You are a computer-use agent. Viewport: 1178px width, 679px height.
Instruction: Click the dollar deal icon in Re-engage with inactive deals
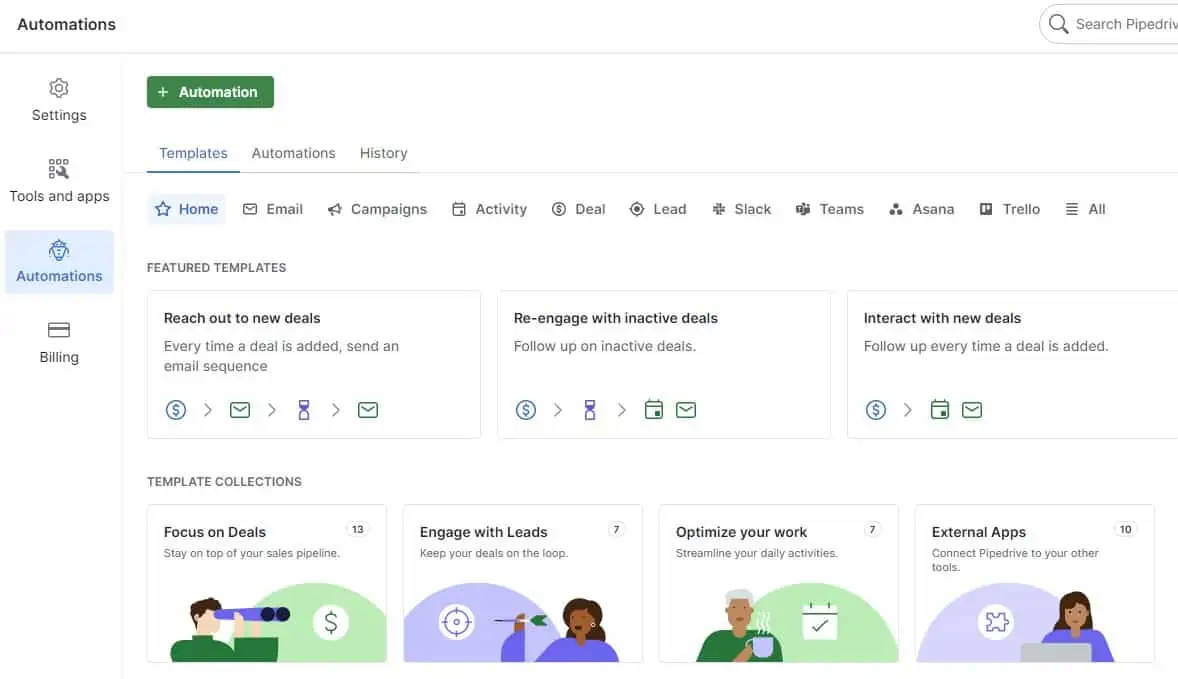coord(526,410)
